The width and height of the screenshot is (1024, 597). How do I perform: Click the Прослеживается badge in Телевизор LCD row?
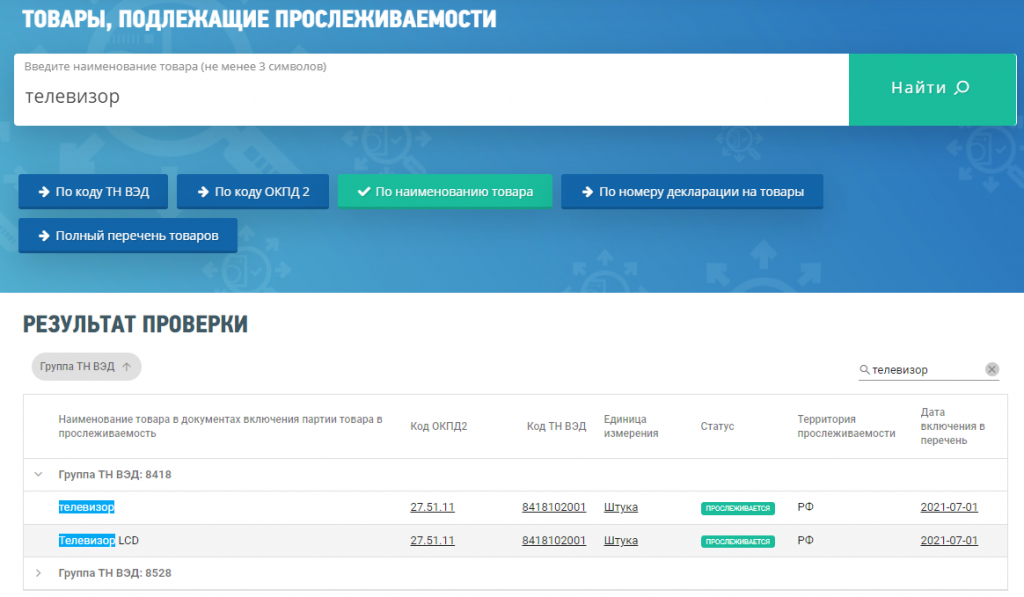[x=738, y=541]
